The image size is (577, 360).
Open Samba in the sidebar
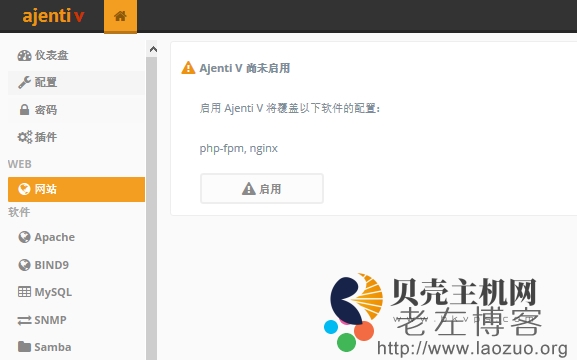point(76,347)
